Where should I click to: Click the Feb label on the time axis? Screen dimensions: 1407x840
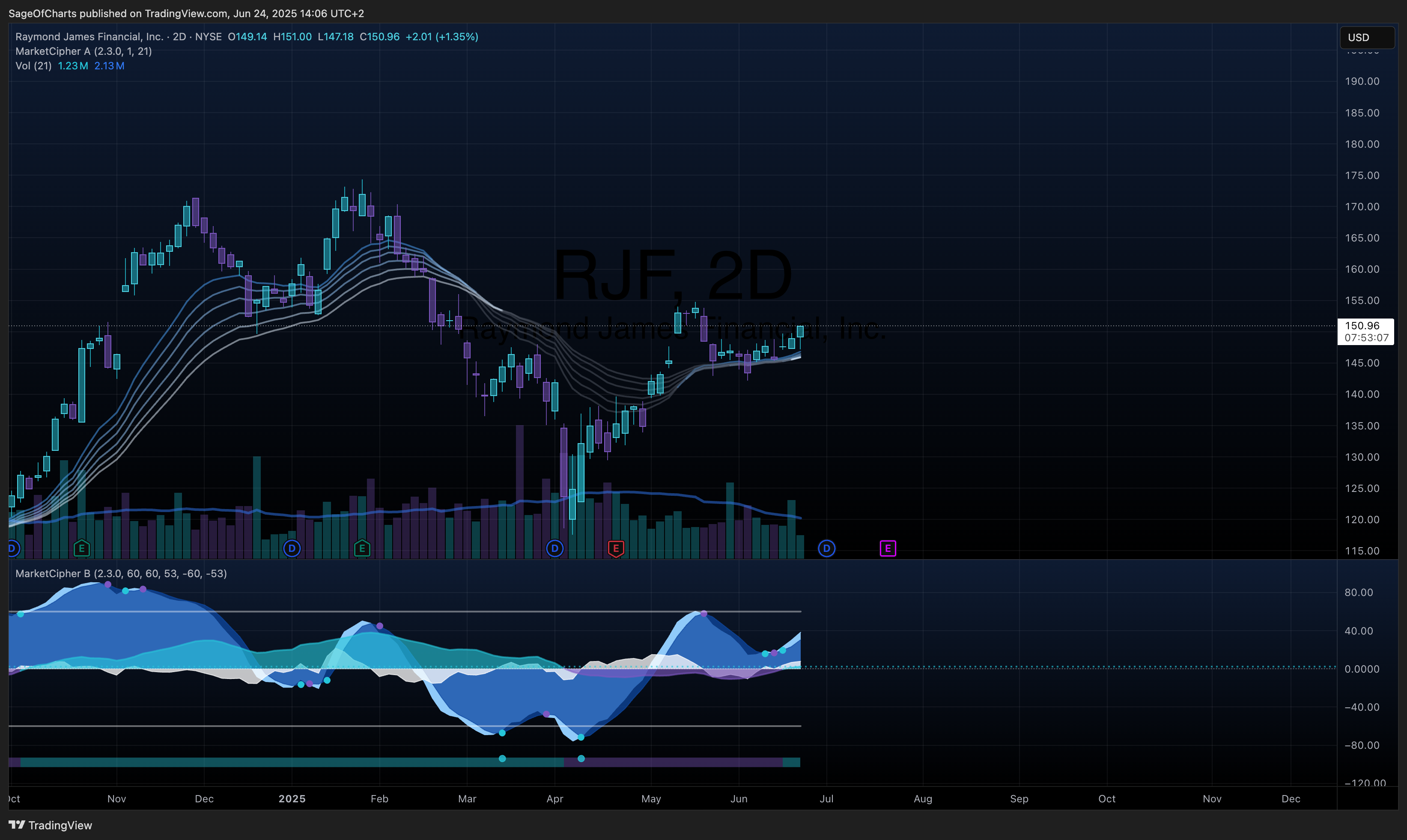[379, 798]
